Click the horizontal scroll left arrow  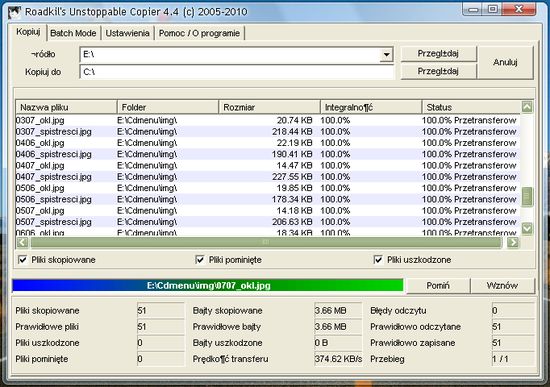pyautogui.click(x=22, y=242)
